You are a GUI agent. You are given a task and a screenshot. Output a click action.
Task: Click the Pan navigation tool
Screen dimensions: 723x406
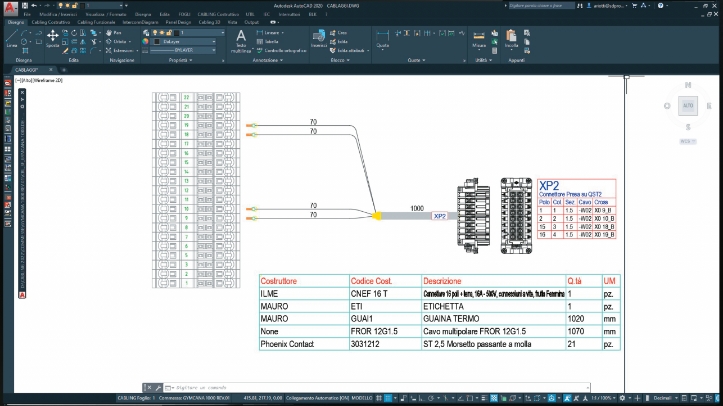click(113, 33)
